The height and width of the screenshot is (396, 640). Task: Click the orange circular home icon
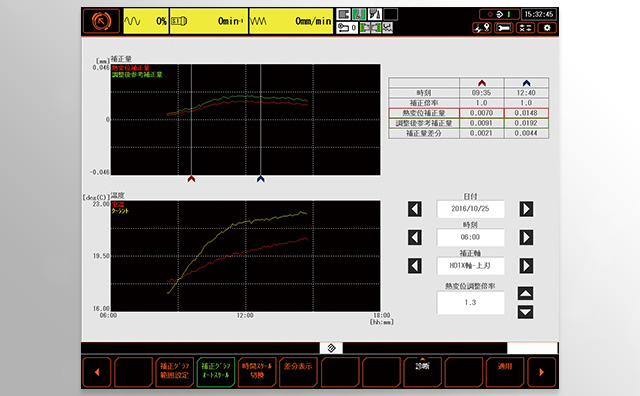(102, 21)
